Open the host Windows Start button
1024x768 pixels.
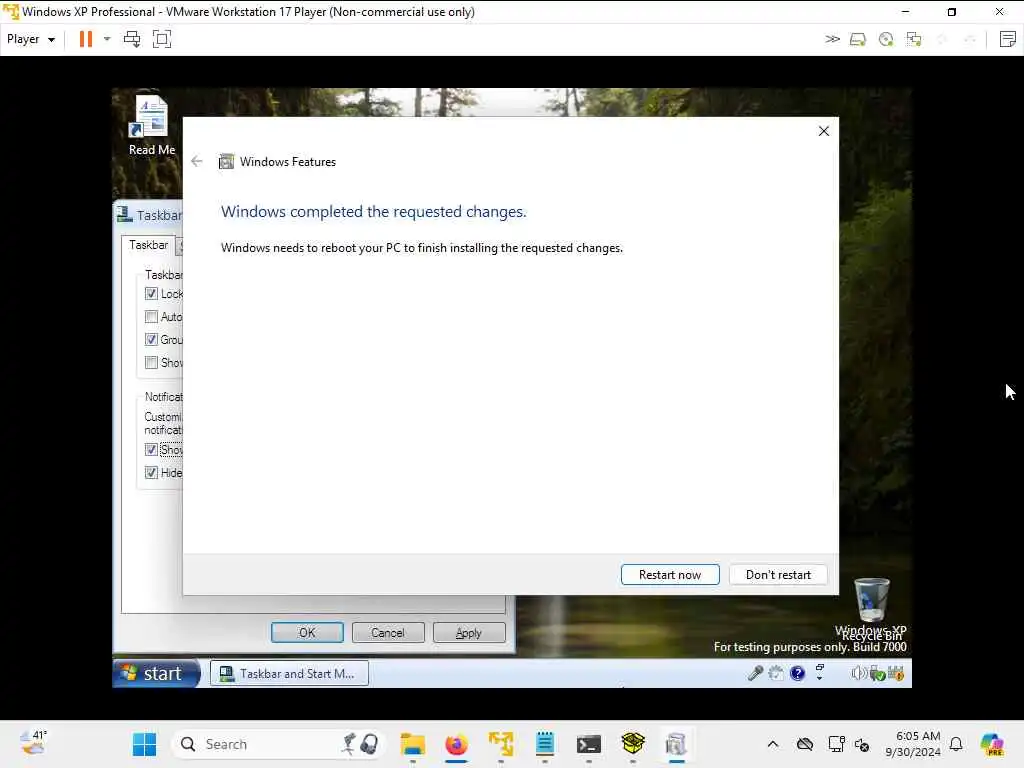144,744
